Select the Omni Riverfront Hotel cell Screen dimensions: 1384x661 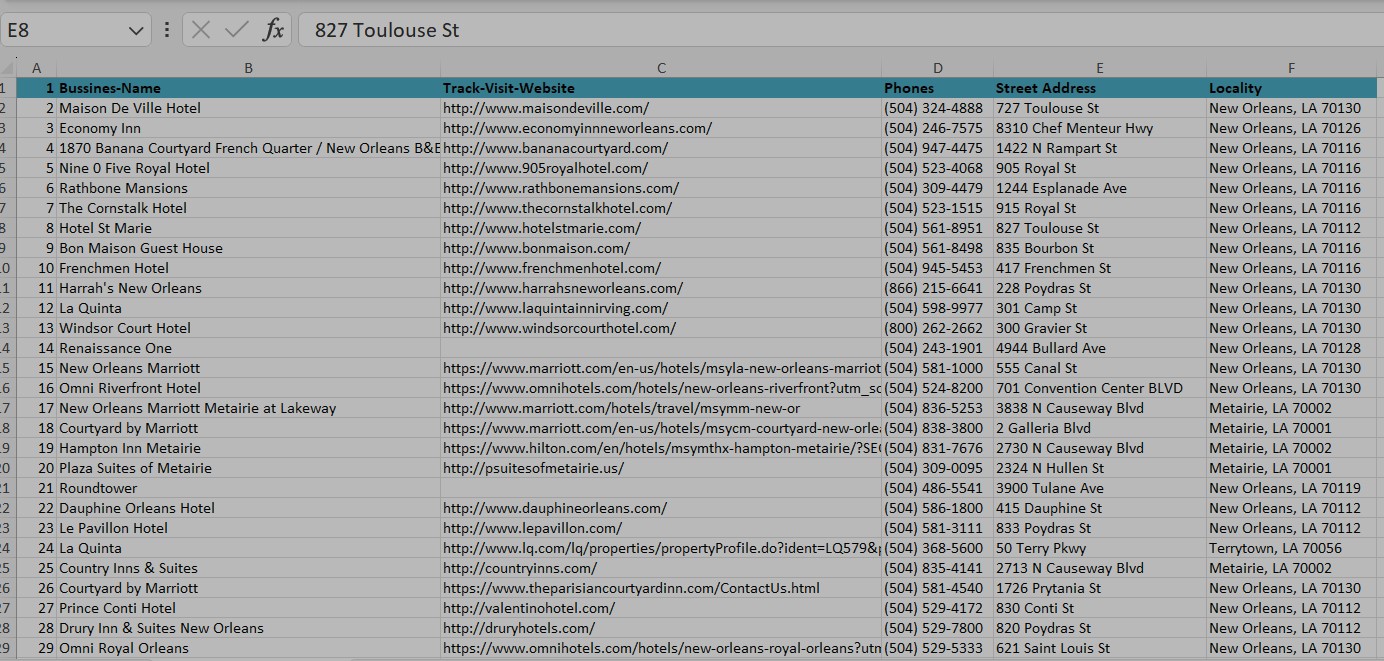(249, 388)
